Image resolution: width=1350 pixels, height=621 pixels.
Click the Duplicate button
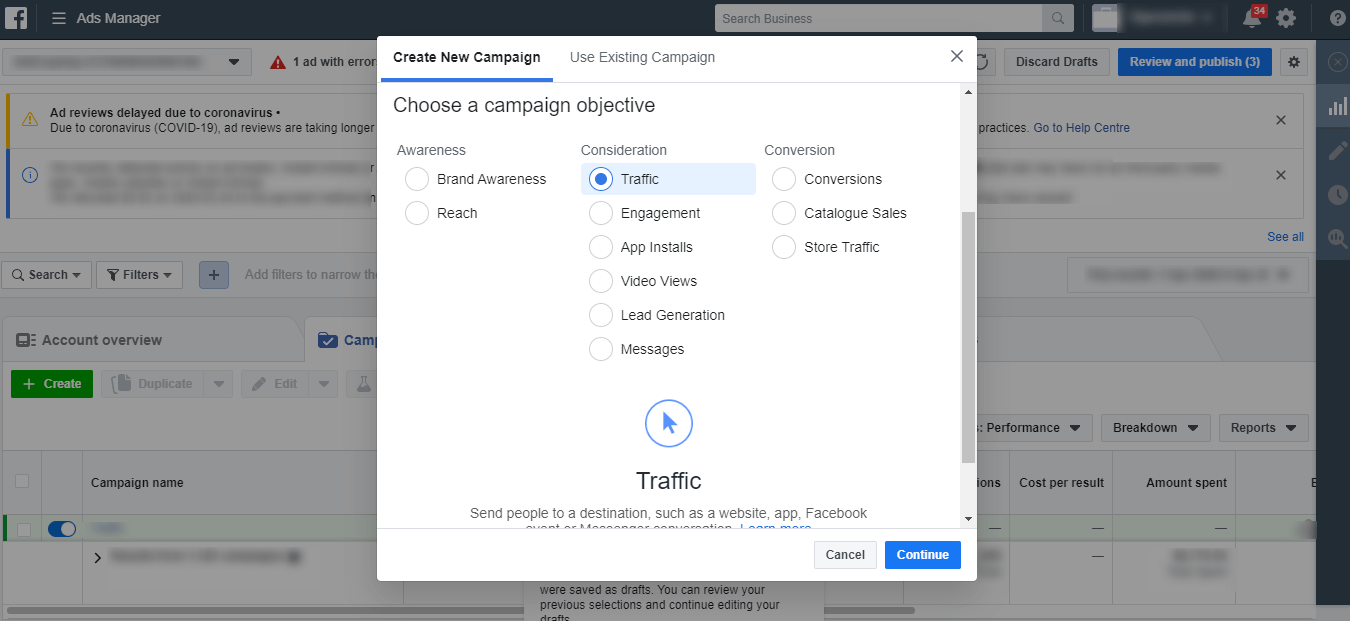pos(152,384)
